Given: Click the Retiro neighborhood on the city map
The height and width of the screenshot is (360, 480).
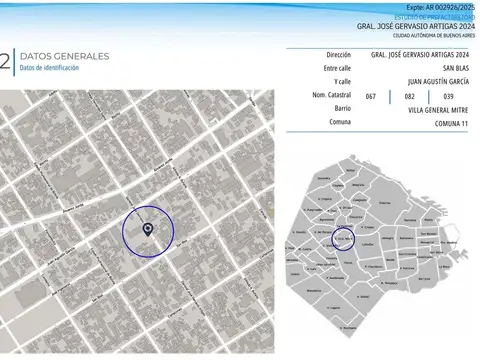Looking at the screenshot, I should (428, 220).
